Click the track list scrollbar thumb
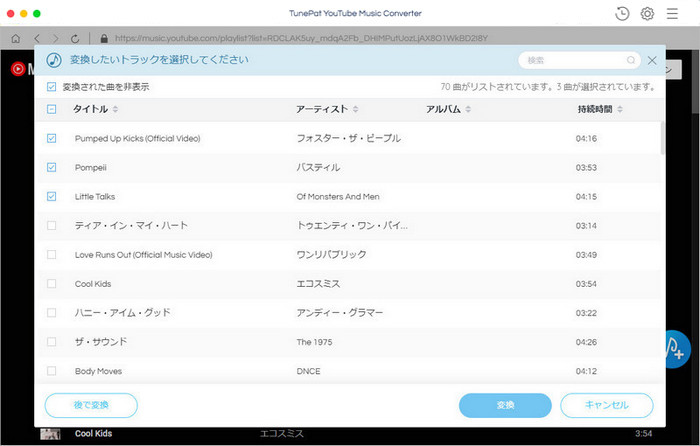Screen dimensions: 700x446 [662, 138]
